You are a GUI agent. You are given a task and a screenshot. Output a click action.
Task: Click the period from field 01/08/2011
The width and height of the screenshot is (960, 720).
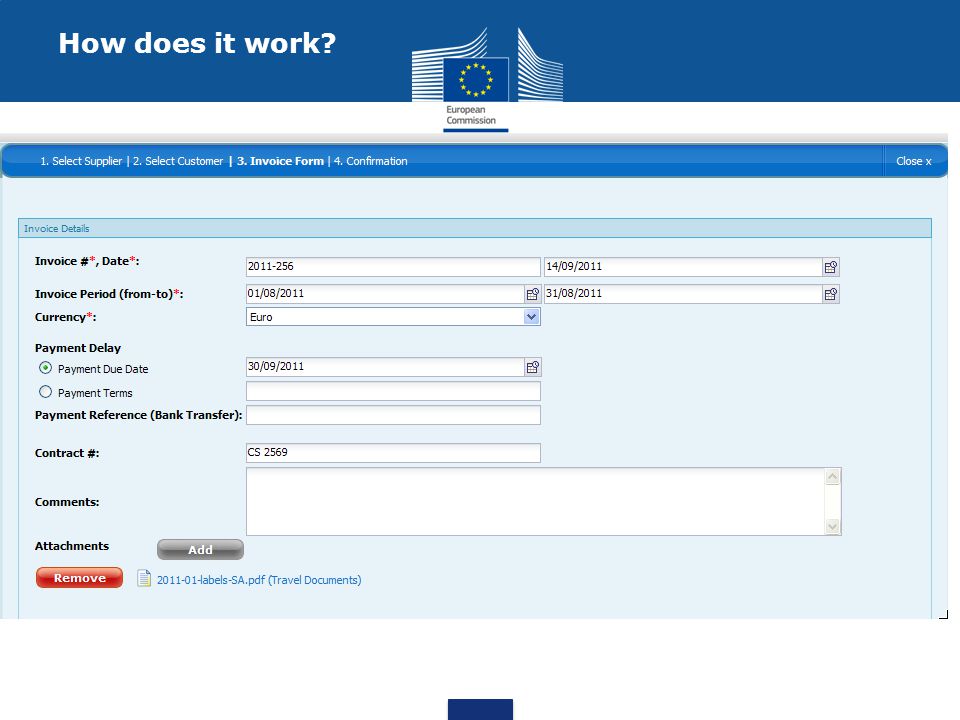pyautogui.click(x=385, y=294)
